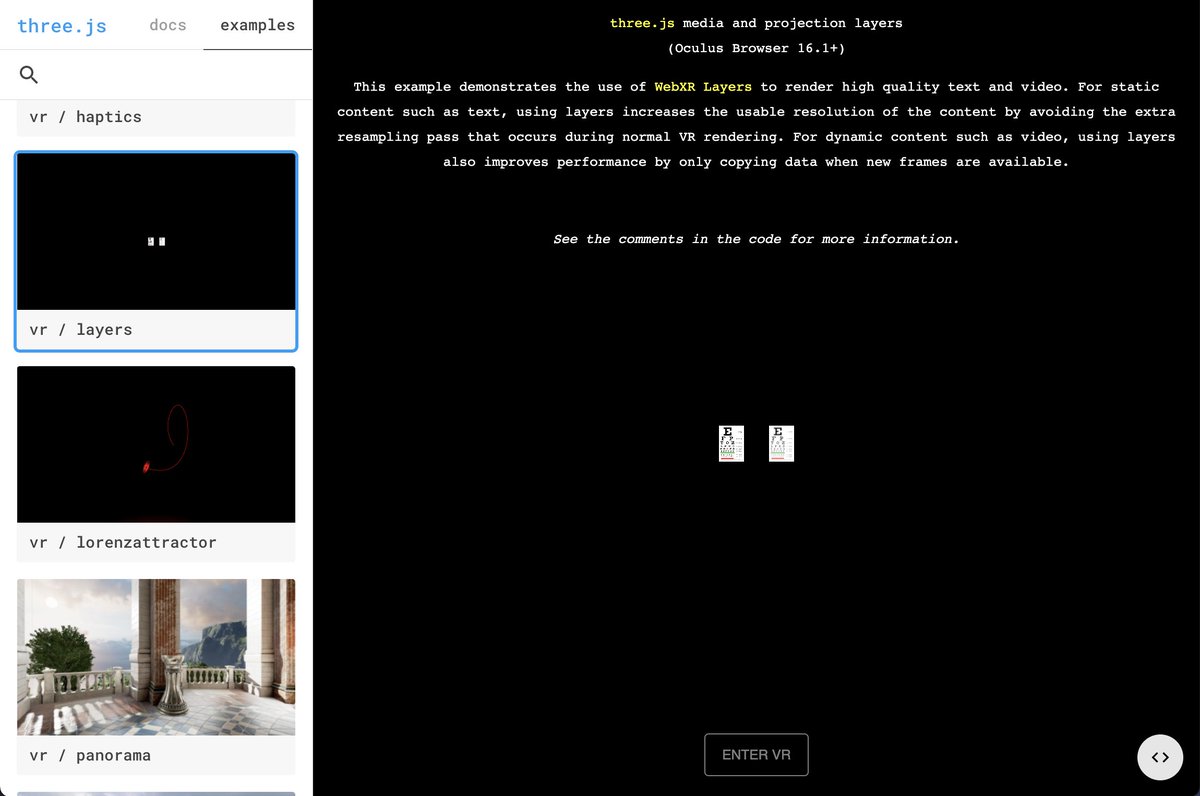The width and height of the screenshot is (1200, 796).
Task: Select the three.js logo
Action: tap(62, 25)
